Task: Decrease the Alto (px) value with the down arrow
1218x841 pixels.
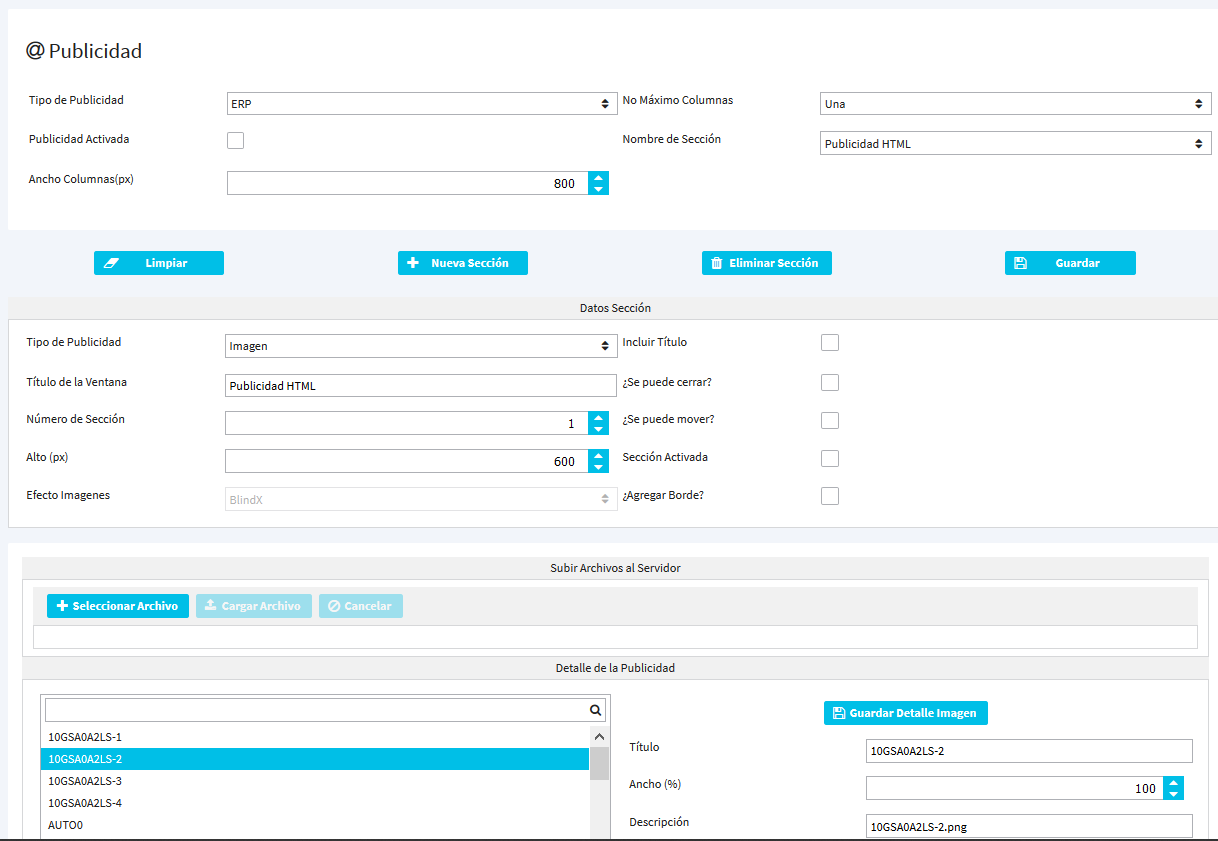Action: [598, 467]
